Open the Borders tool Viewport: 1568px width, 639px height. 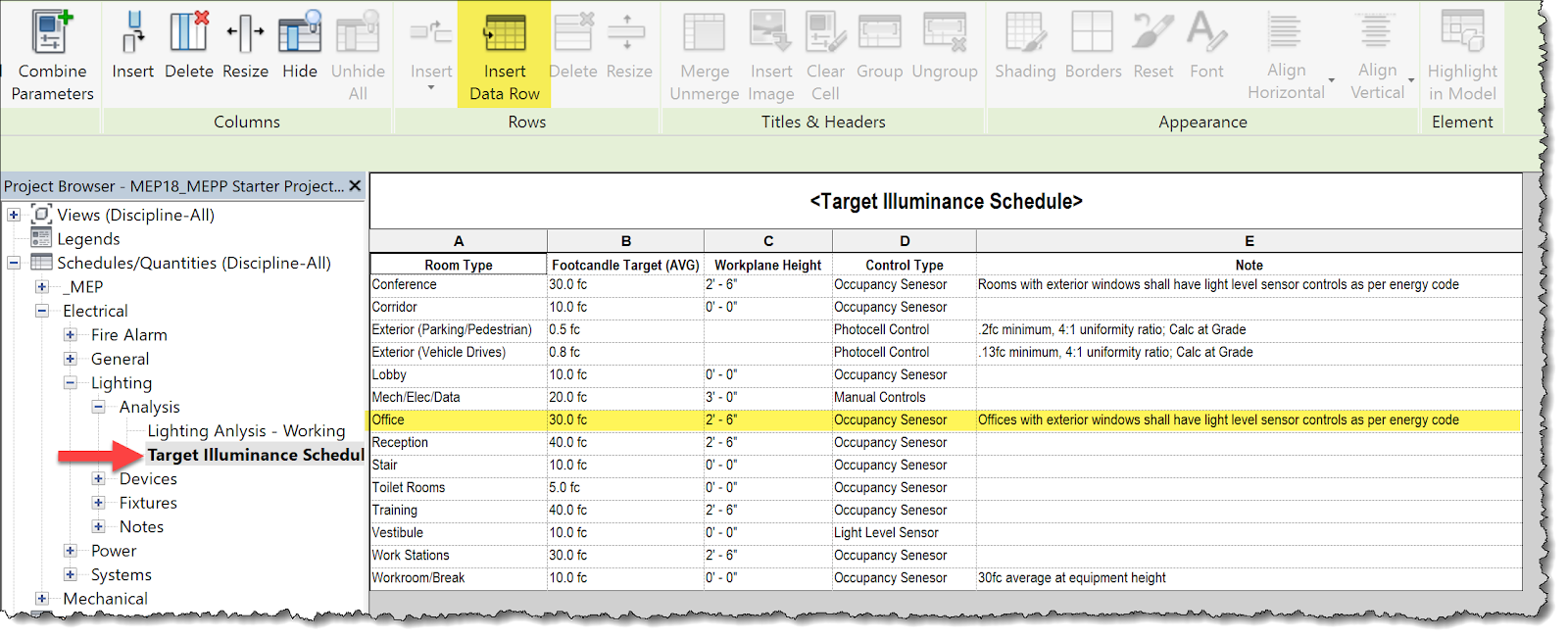pos(1093,45)
